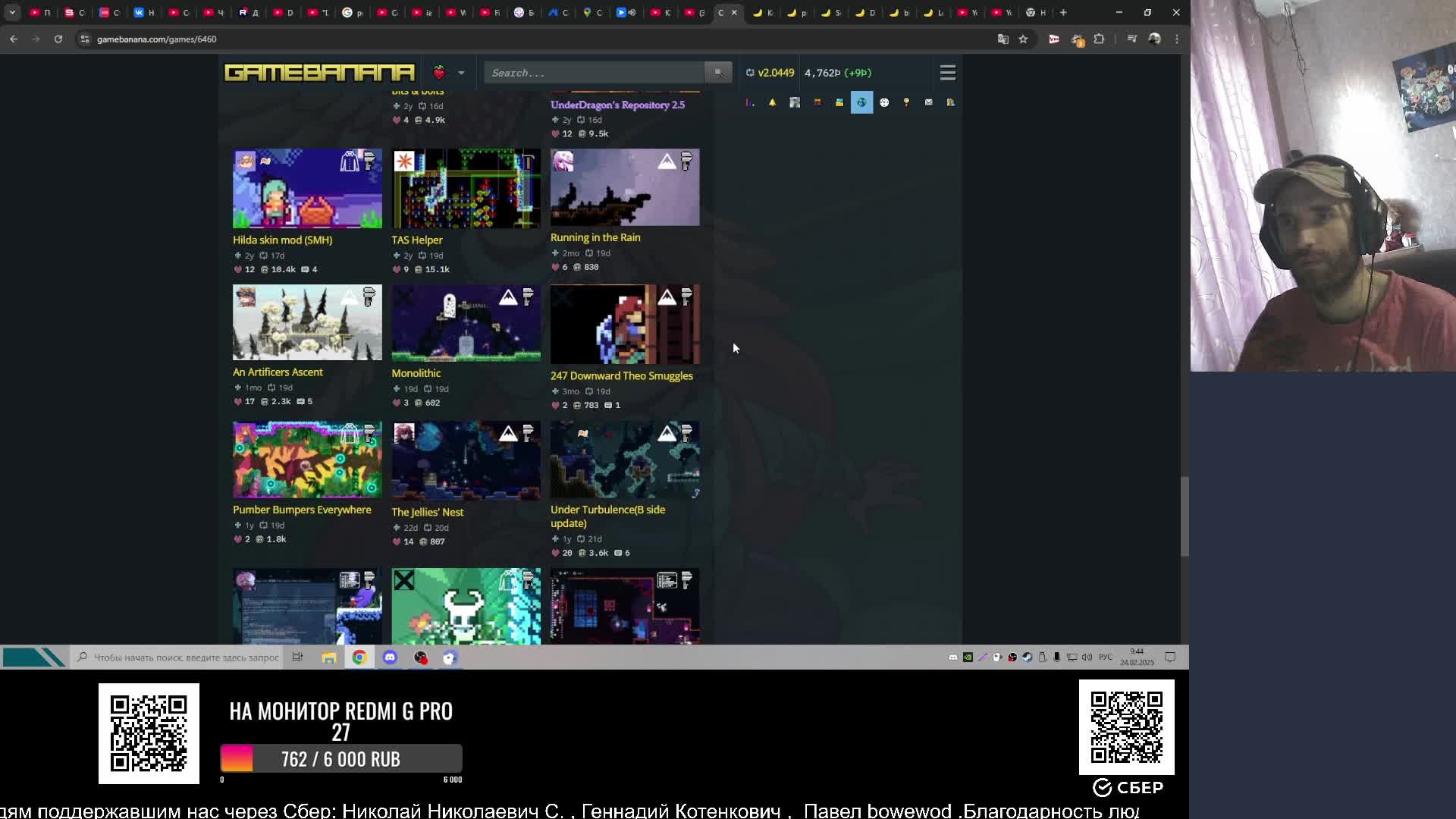
Task: Open the media control playlist icon
Action: (x=1131, y=39)
